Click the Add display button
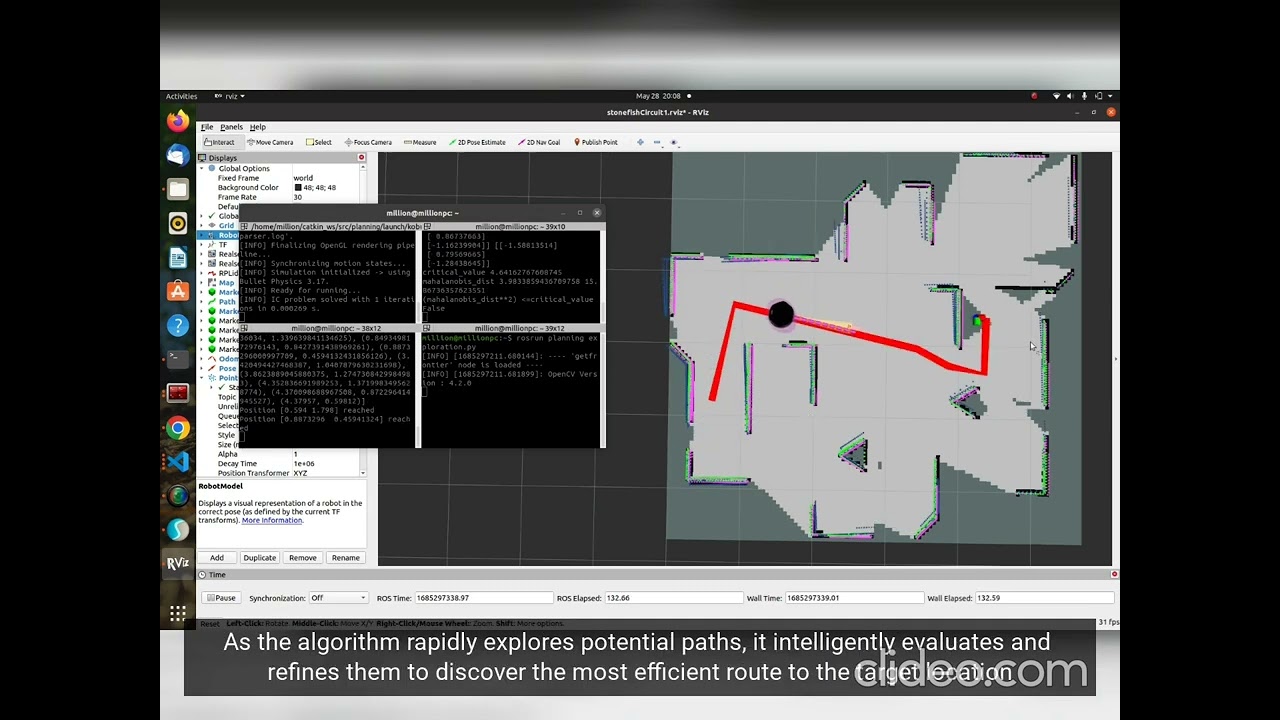 [x=217, y=558]
